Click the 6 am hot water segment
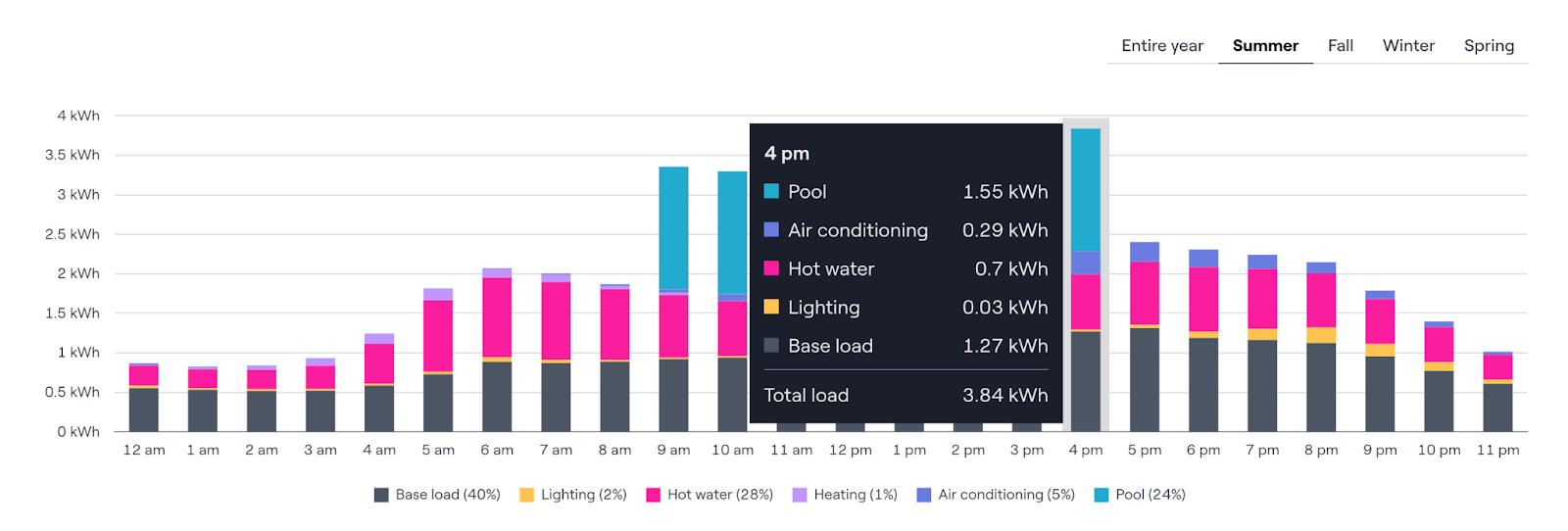1568x531 pixels. 497,317
